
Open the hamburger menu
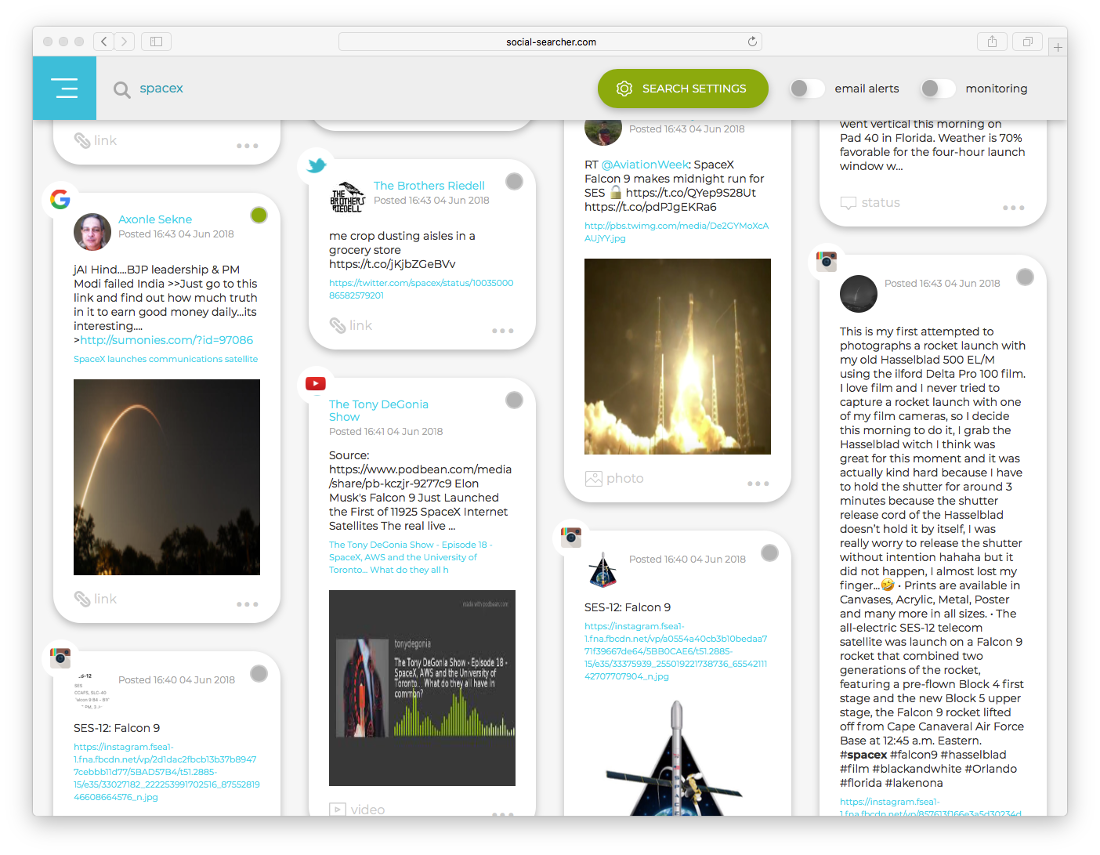pyautogui.click(x=65, y=88)
